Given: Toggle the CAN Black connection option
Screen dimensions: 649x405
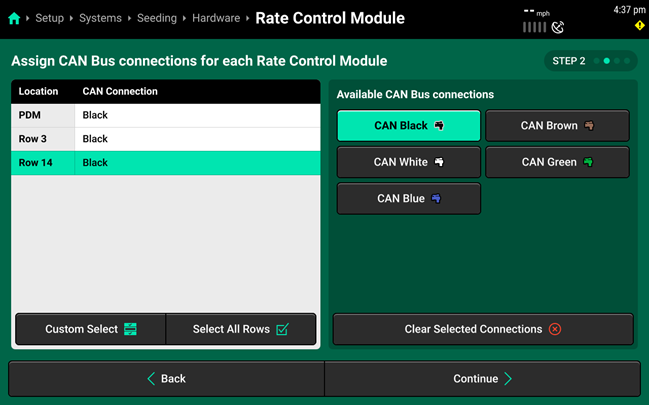Looking at the screenshot, I should click(x=409, y=125).
